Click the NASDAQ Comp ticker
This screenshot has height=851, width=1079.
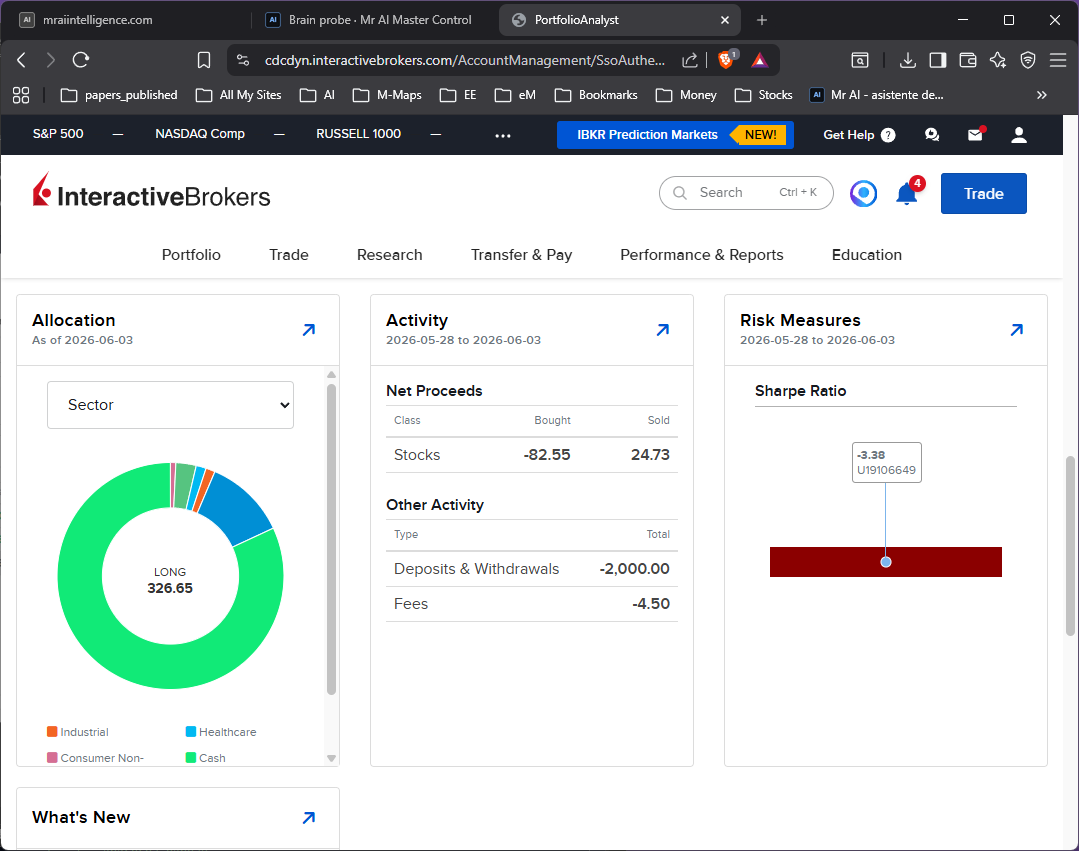(200, 133)
